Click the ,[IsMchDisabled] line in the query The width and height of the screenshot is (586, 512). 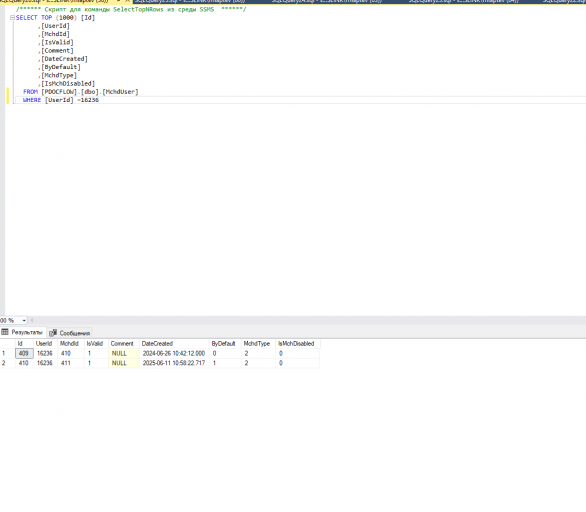click(x=67, y=83)
